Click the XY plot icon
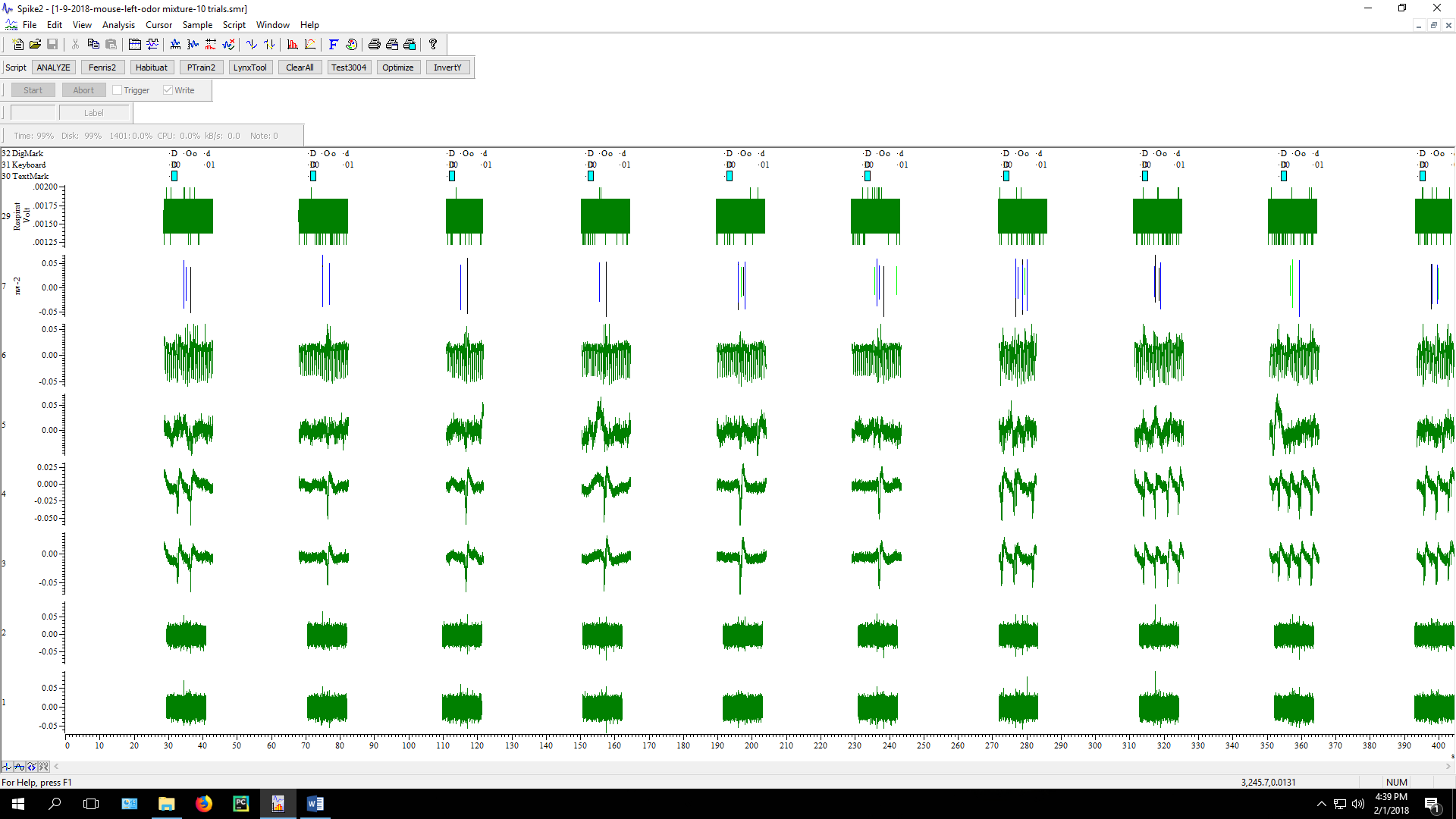Screen dimensions: 1456x819 click(x=310, y=45)
